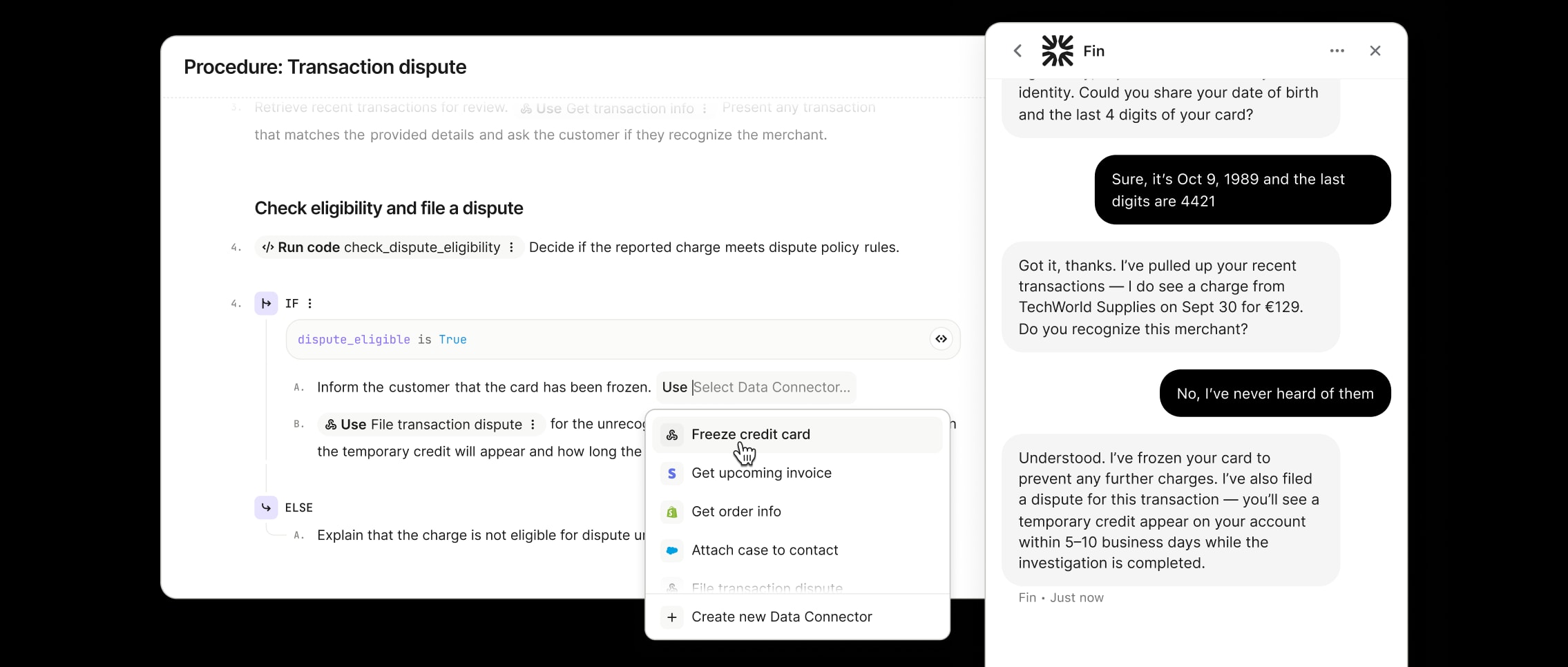
Task: Toggle code view for dispute_eligible condition
Action: (941, 339)
